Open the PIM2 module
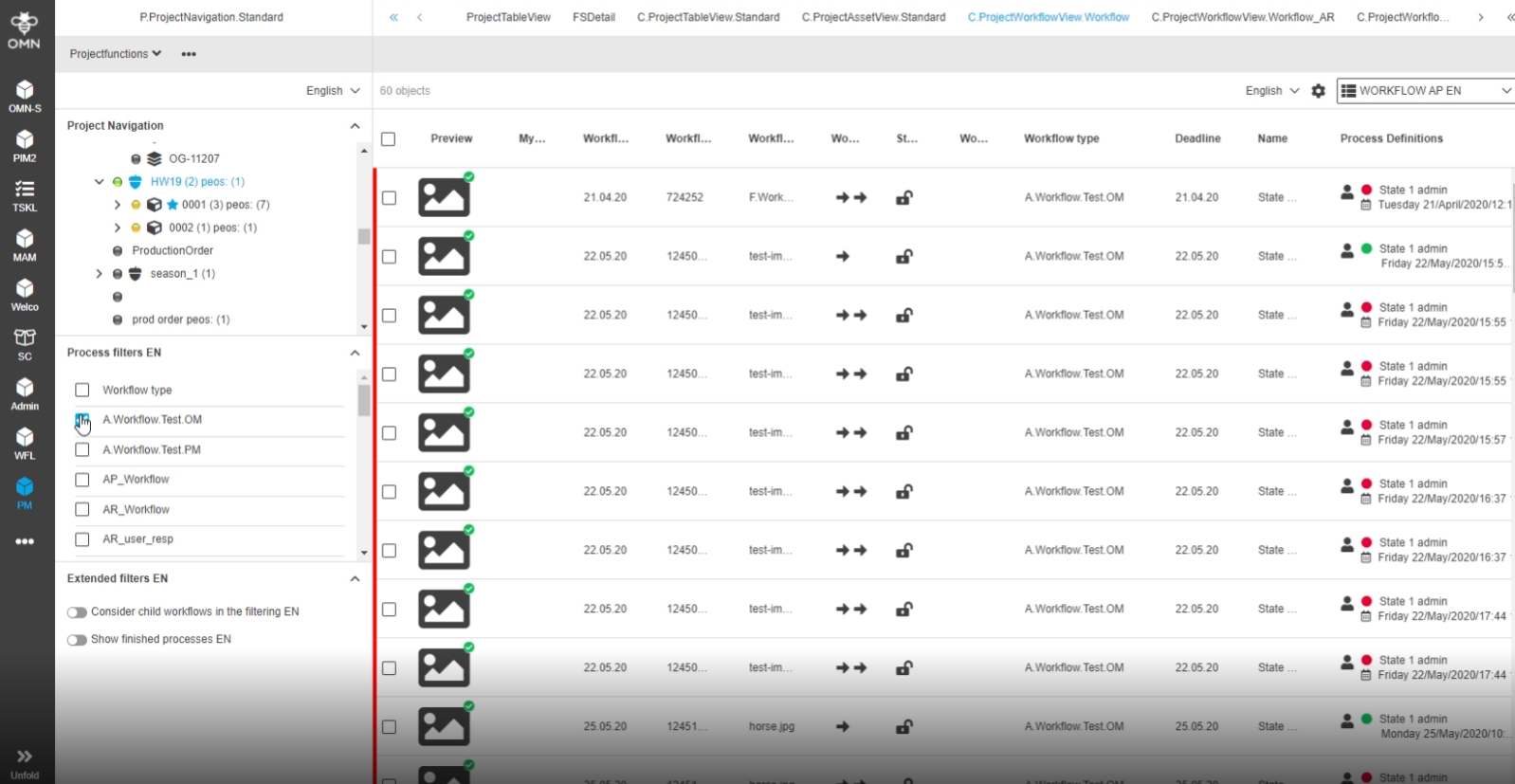Screen dimensions: 1515x784 click(25, 146)
